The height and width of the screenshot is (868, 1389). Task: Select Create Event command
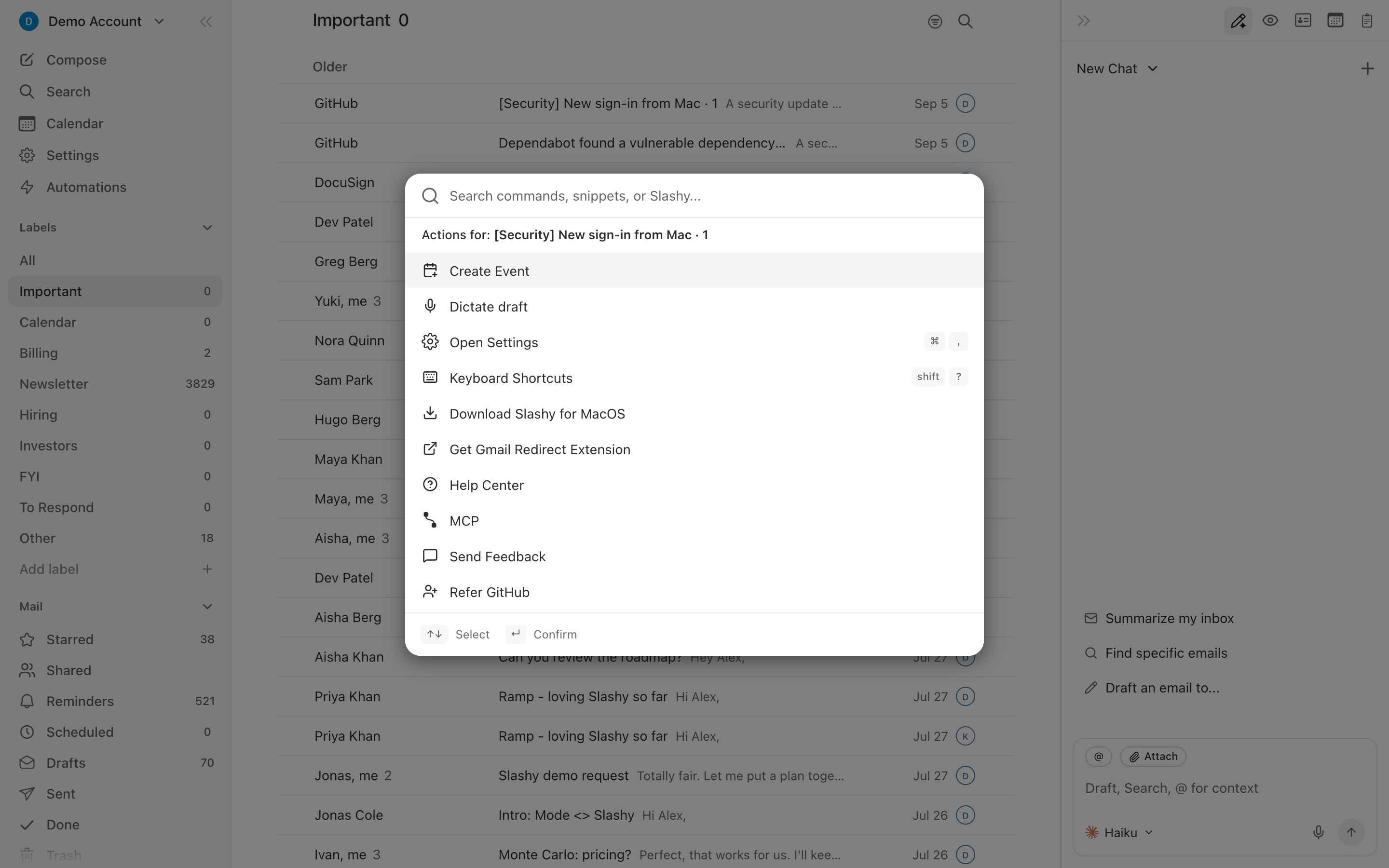[x=694, y=271]
